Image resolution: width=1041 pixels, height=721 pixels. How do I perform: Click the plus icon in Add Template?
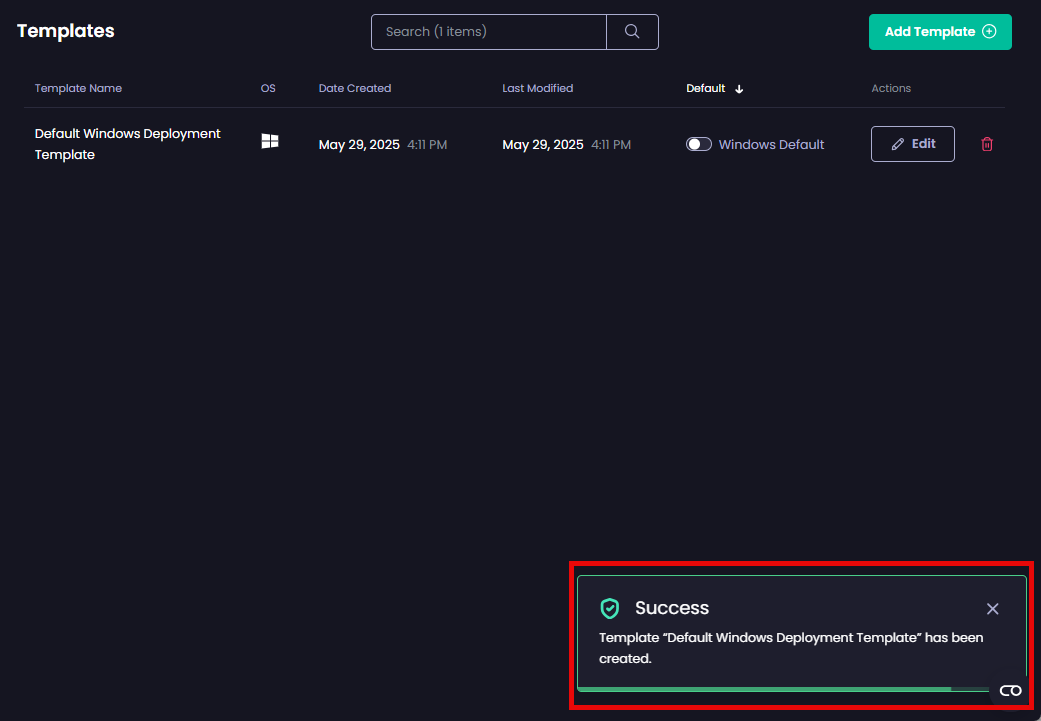coord(989,32)
